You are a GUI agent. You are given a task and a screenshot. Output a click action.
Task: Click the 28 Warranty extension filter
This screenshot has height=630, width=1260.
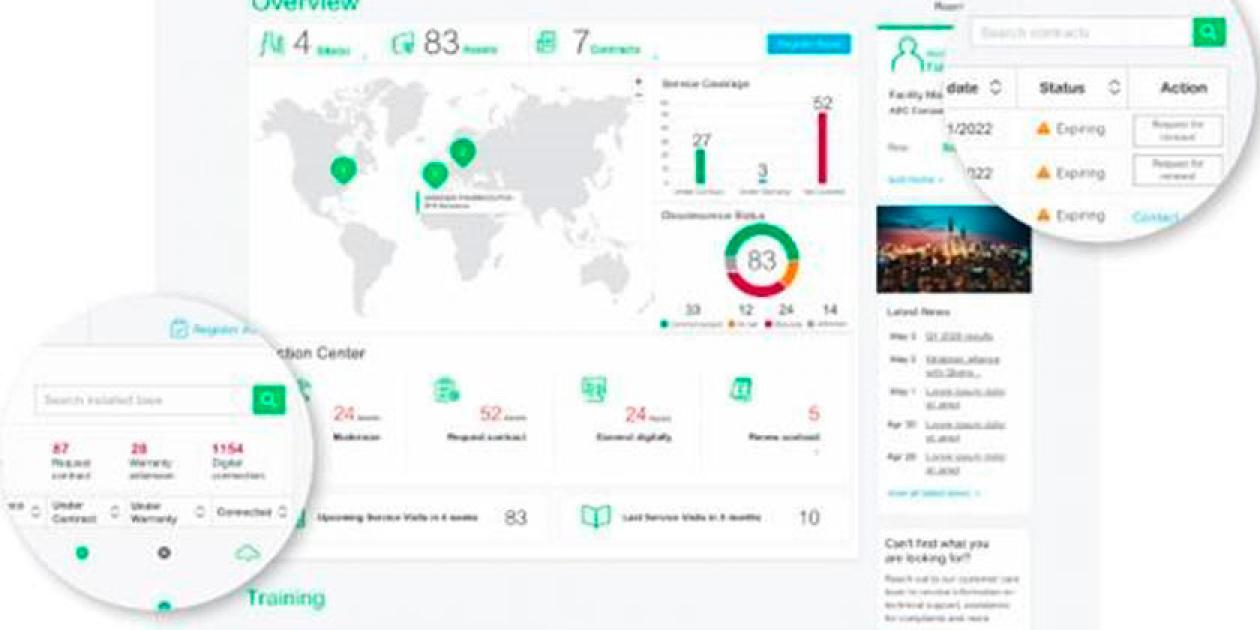coord(153,463)
